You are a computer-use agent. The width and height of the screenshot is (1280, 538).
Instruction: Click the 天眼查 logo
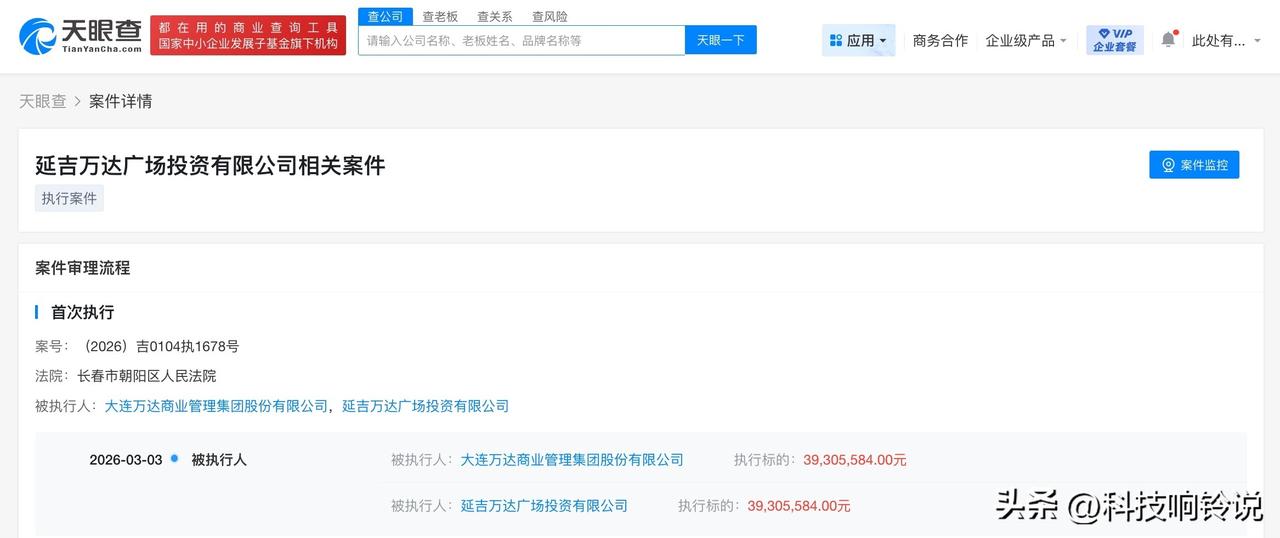tap(80, 37)
